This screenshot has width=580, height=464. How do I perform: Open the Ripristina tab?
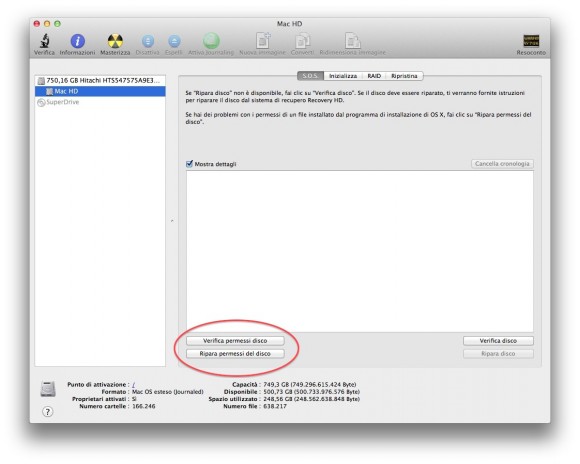pos(404,76)
